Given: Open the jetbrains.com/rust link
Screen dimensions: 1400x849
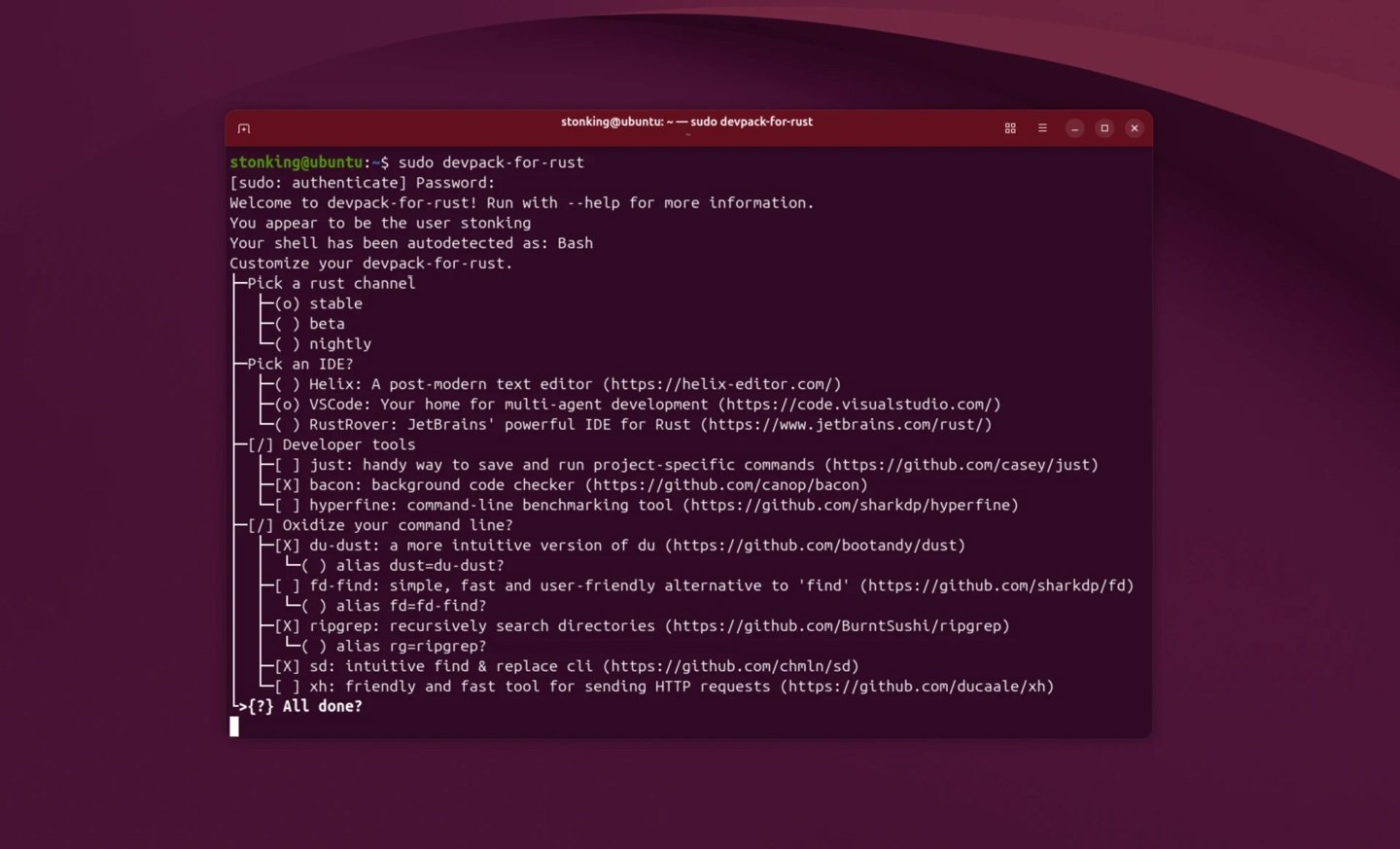Looking at the screenshot, I should [x=846, y=425].
